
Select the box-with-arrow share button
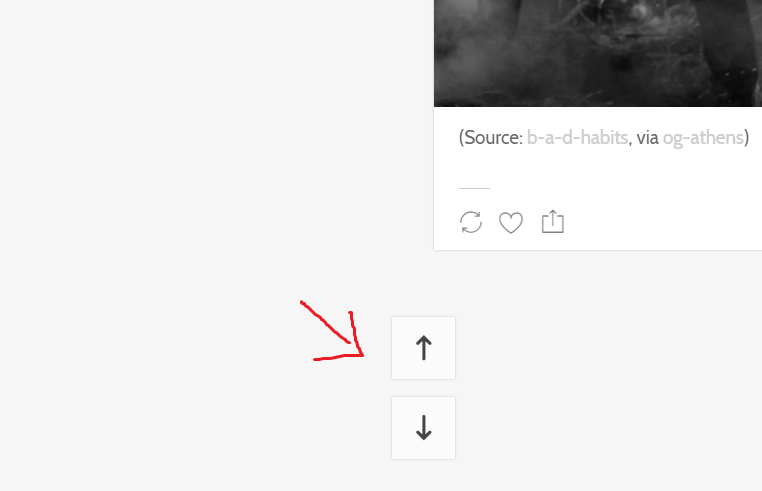click(553, 222)
